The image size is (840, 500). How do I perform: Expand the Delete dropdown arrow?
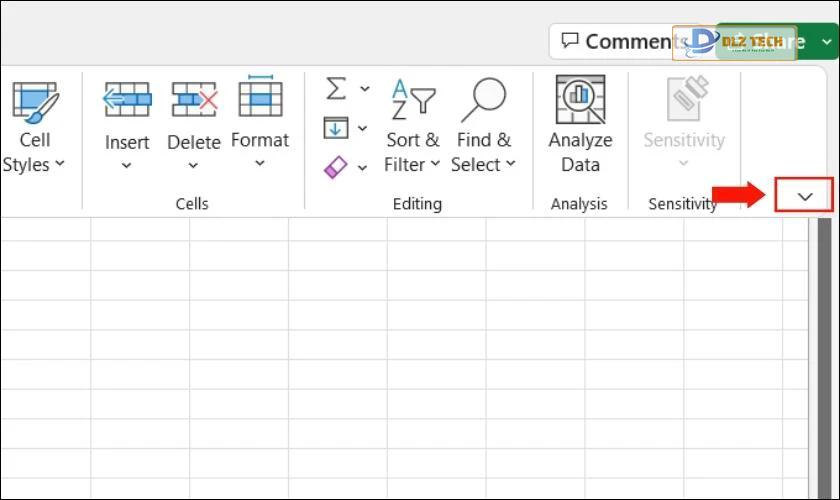193,166
